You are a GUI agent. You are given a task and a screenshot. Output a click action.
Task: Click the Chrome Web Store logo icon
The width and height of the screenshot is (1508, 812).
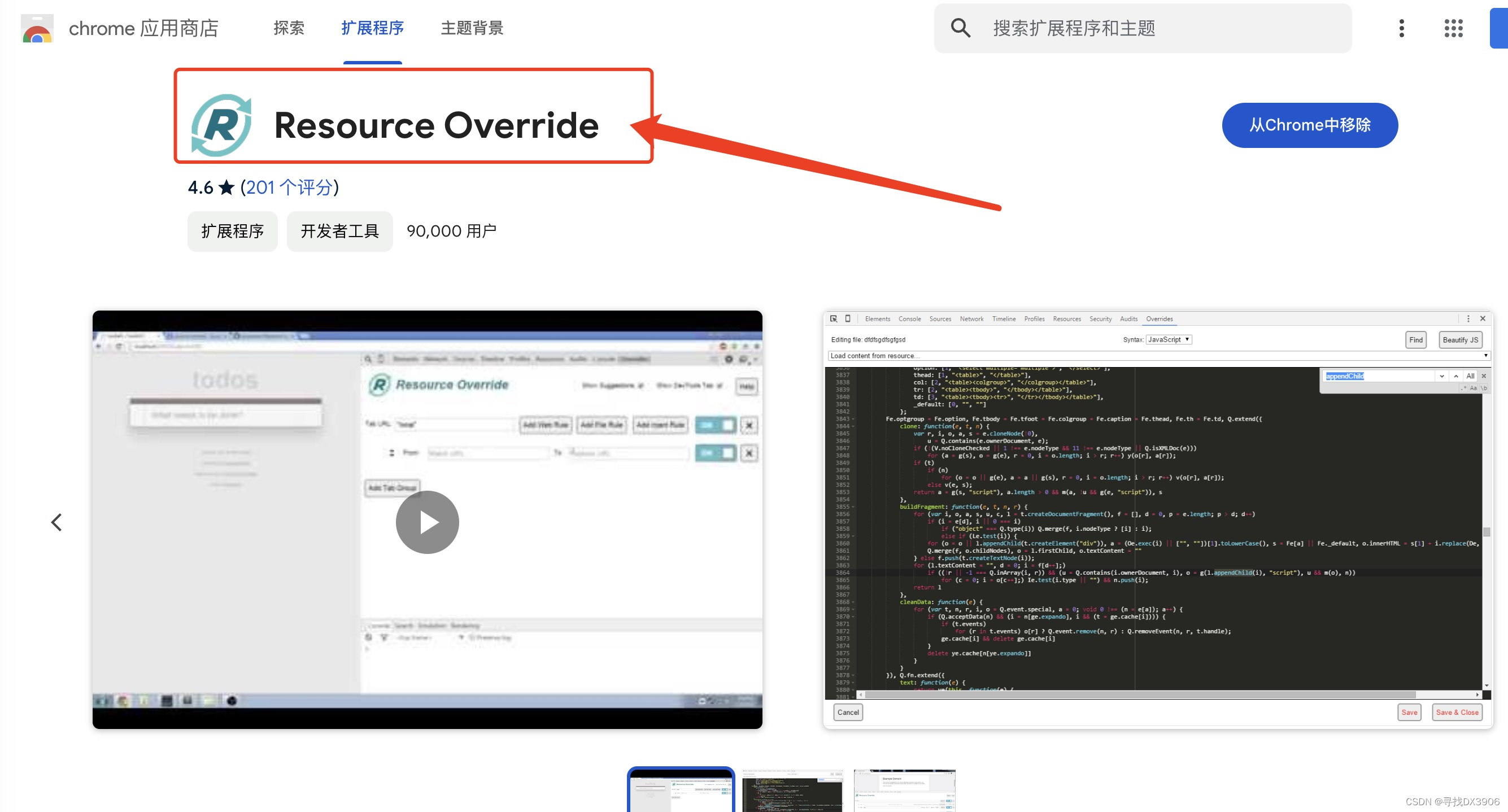click(x=37, y=29)
